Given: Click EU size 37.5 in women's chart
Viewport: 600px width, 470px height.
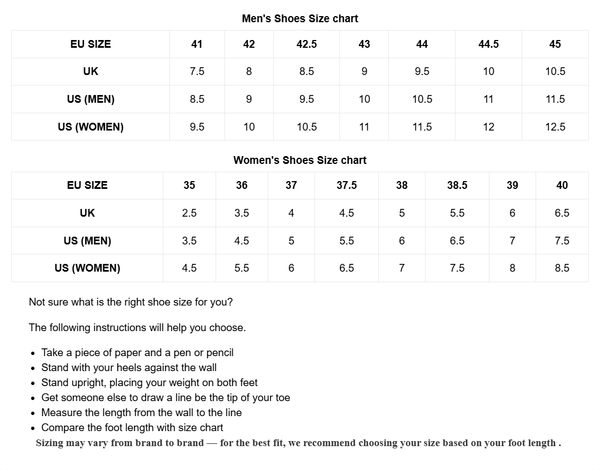Looking at the screenshot, I should click(346, 185).
